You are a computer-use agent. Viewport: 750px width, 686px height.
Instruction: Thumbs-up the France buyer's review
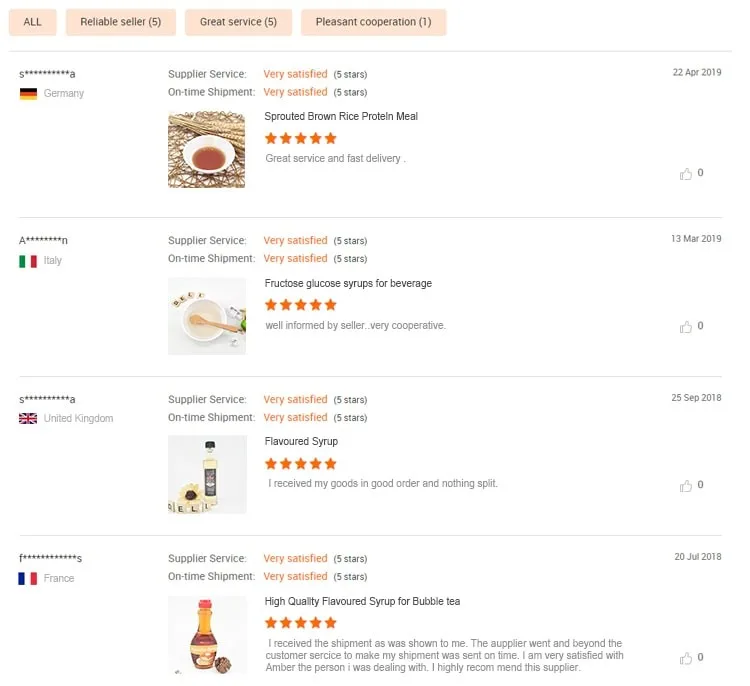[x=686, y=658]
